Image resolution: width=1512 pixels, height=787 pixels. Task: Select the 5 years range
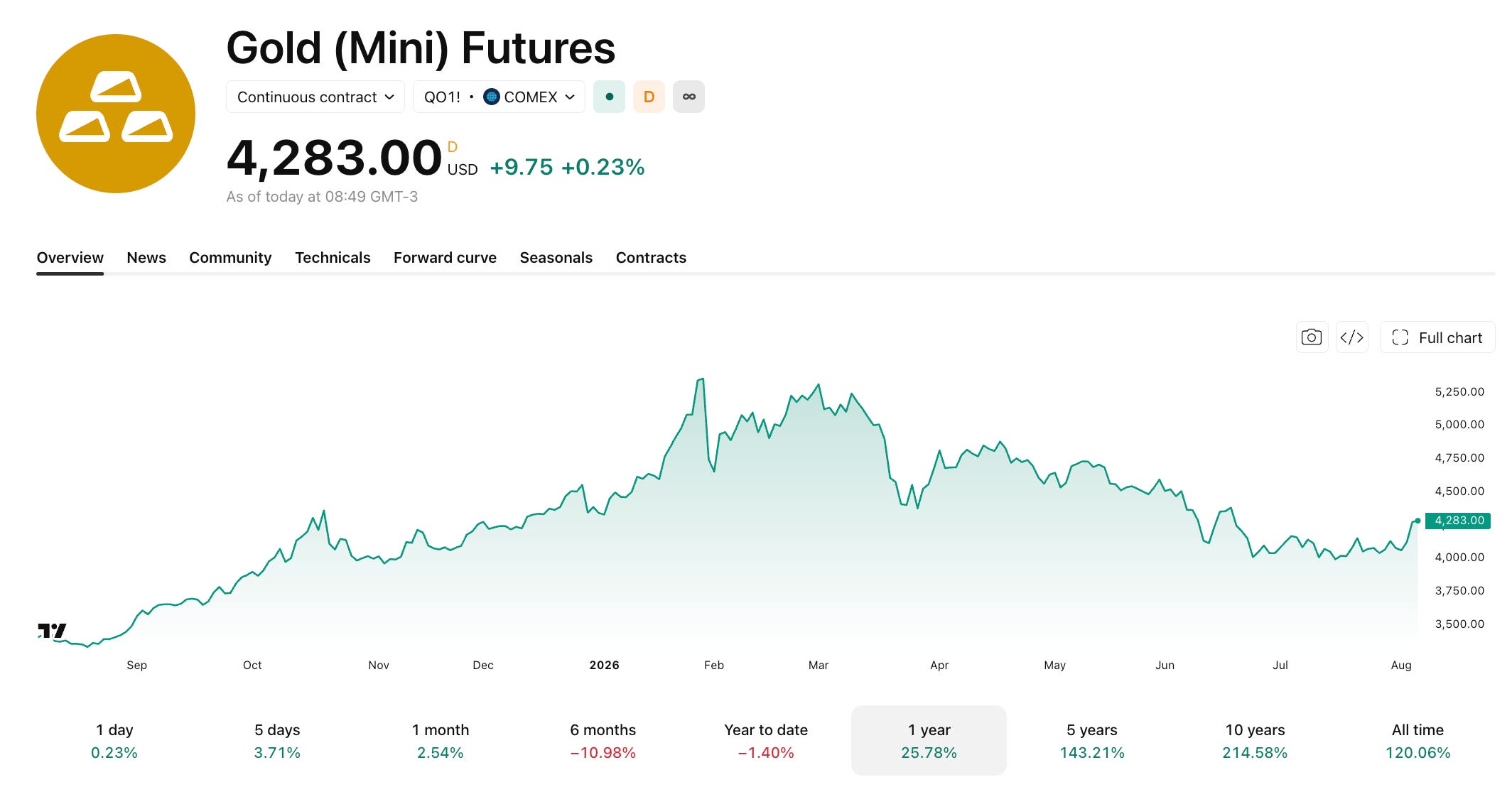point(1092,741)
